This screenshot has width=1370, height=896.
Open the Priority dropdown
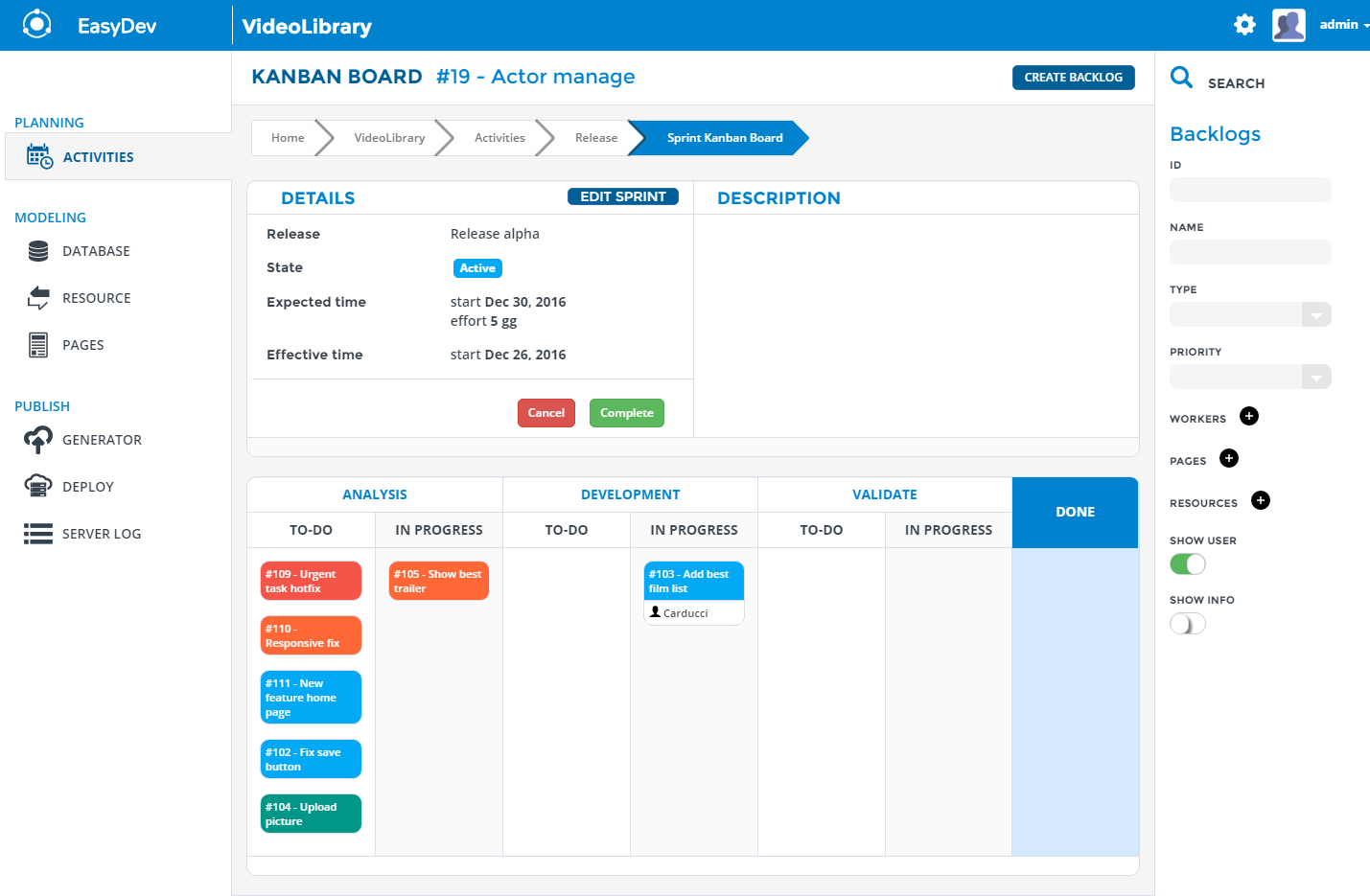[1250, 377]
